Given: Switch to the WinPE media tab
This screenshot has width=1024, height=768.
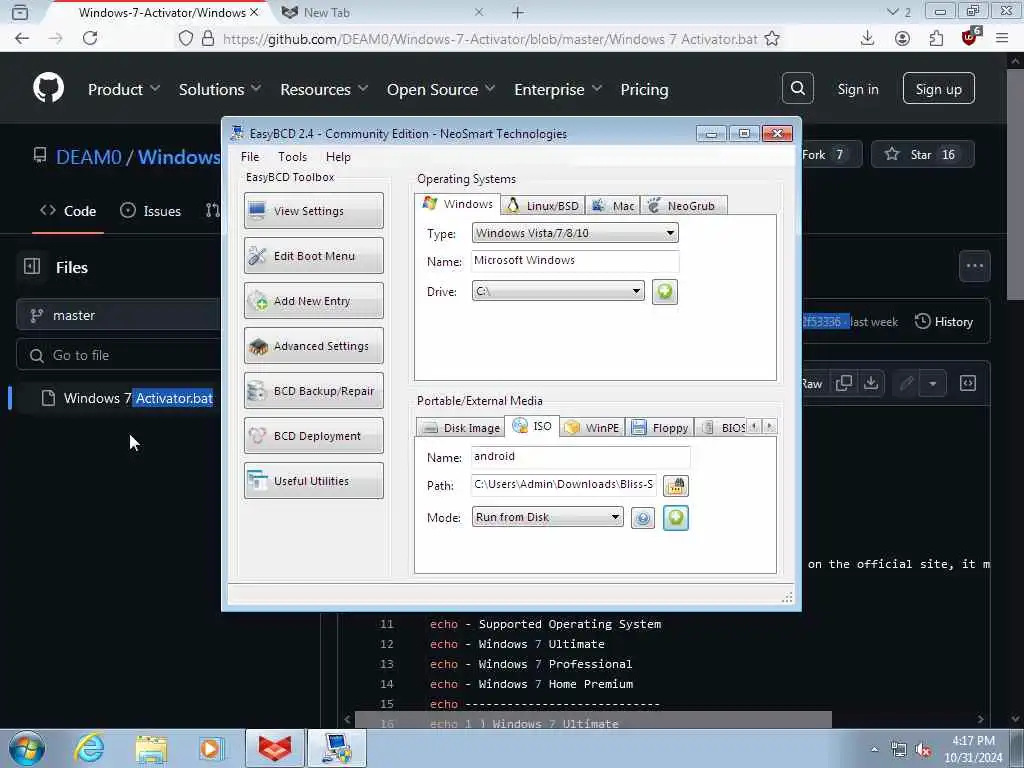Looking at the screenshot, I should coord(592,428).
